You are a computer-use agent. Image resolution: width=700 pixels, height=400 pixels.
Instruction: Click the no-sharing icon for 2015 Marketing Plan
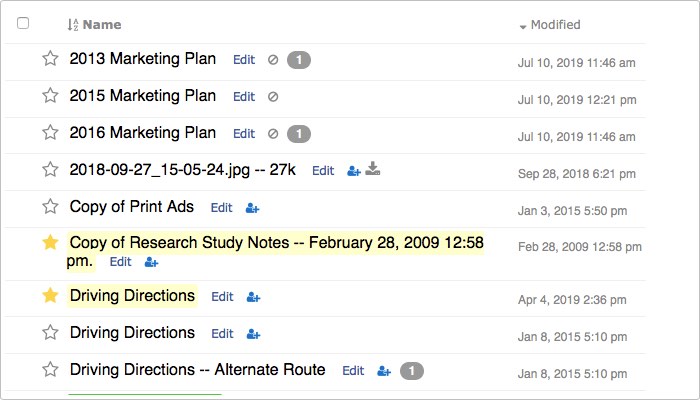(273, 97)
